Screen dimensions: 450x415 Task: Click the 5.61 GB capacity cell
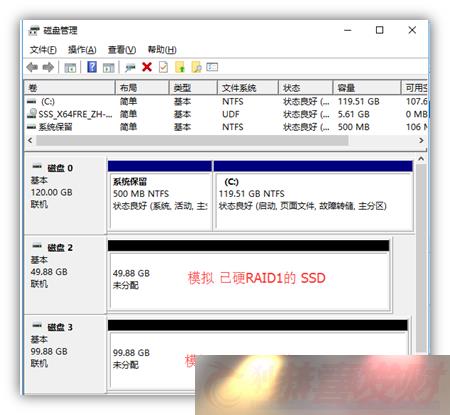click(x=353, y=114)
